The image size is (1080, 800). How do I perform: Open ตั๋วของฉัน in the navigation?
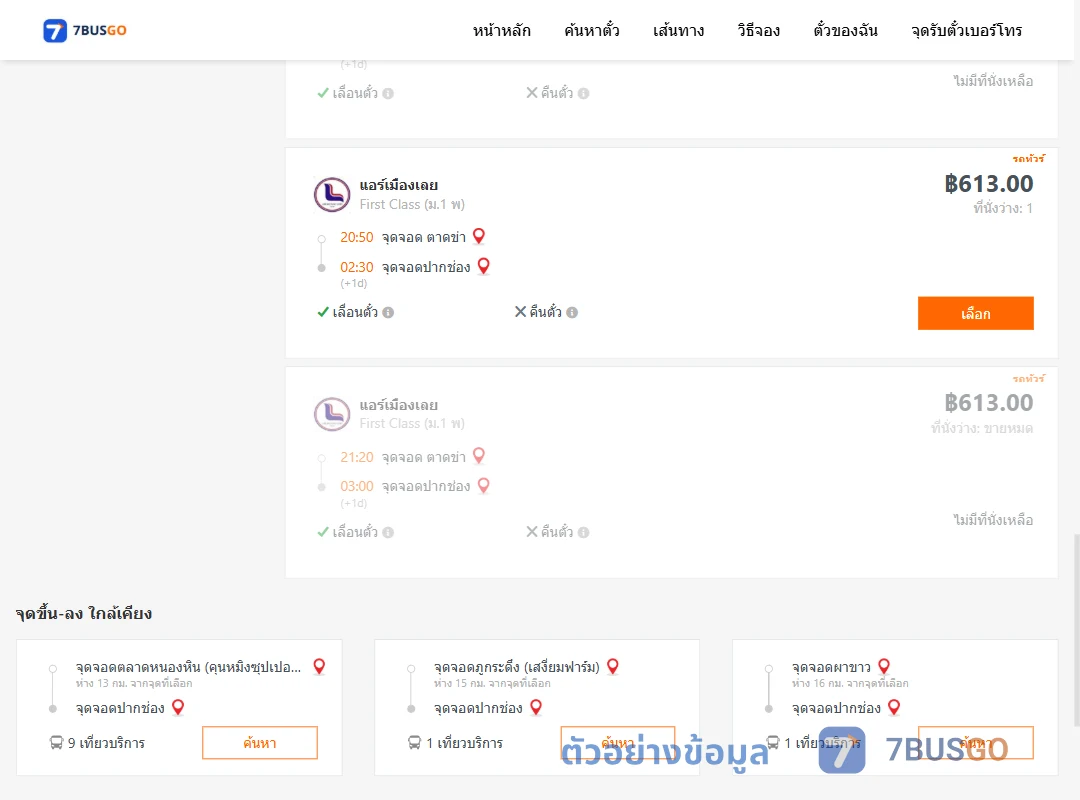845,30
